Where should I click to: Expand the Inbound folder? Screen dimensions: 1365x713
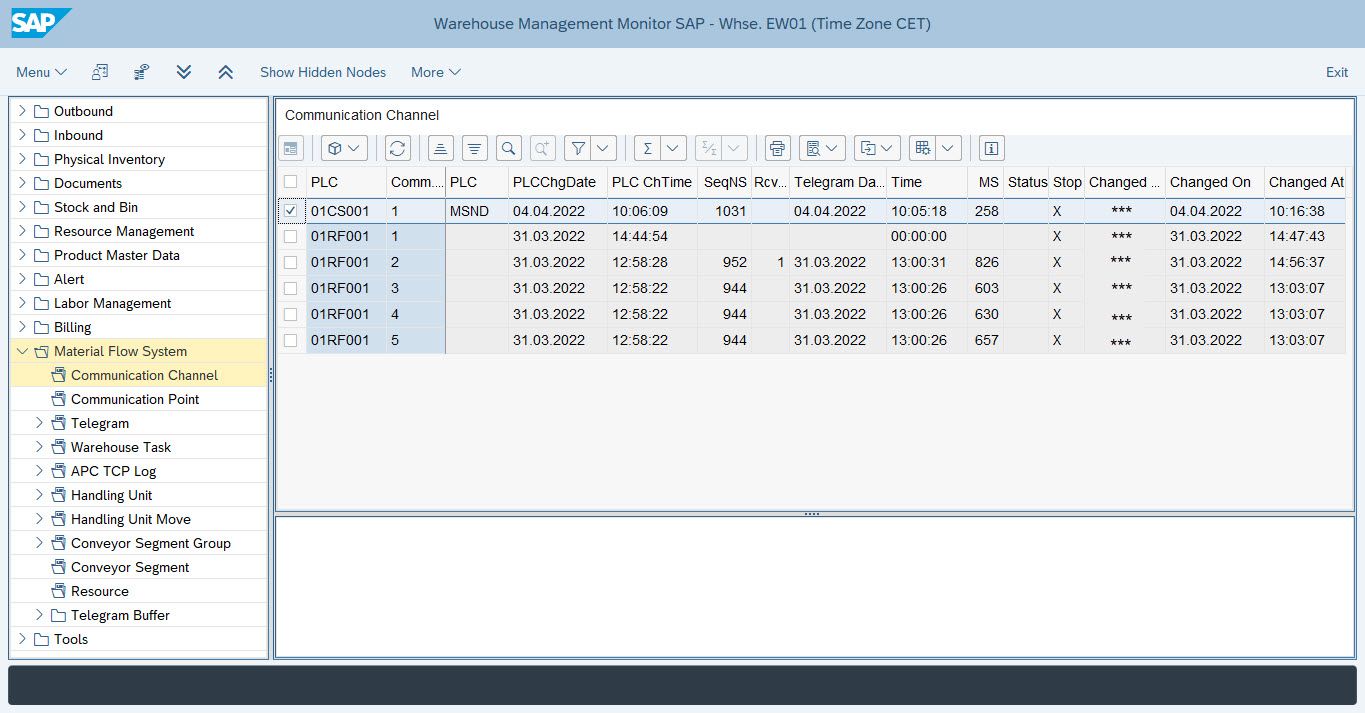pos(22,135)
